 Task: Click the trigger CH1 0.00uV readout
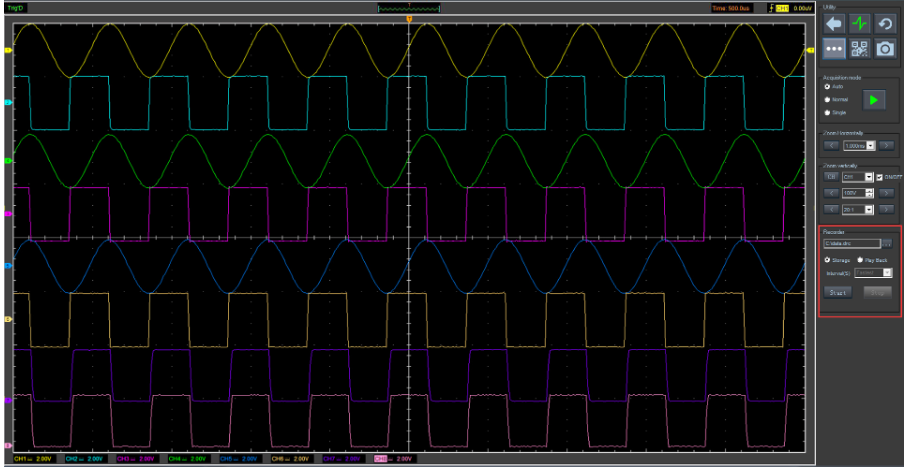click(790, 8)
